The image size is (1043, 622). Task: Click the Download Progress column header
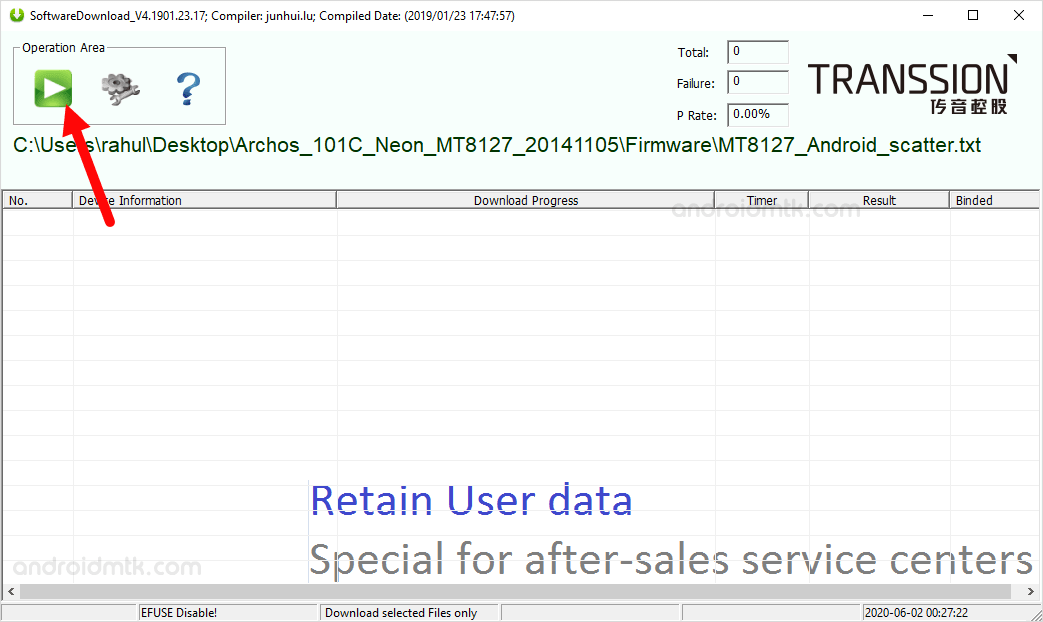525,199
